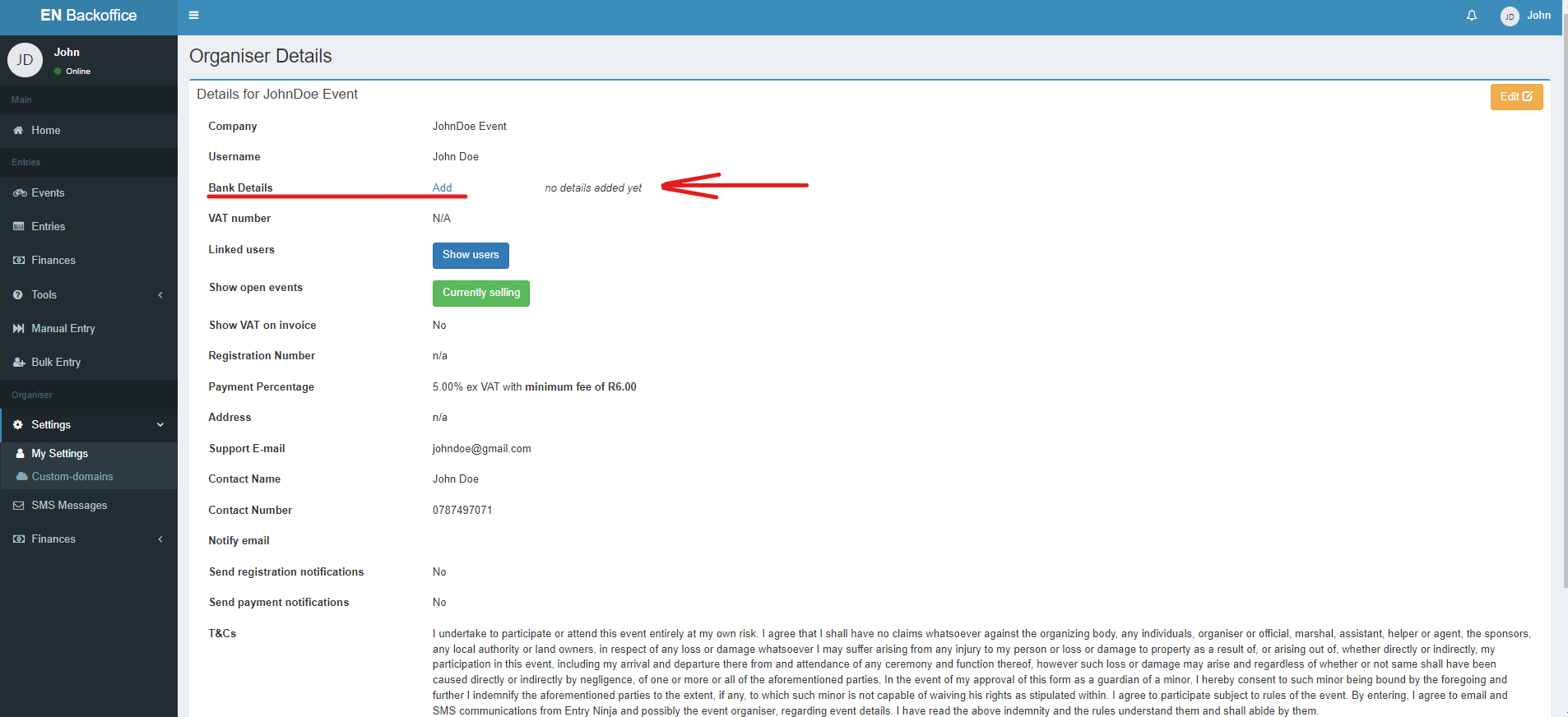Image resolution: width=1568 pixels, height=717 pixels.
Task: Click the Entries list icon
Action: coord(18,226)
